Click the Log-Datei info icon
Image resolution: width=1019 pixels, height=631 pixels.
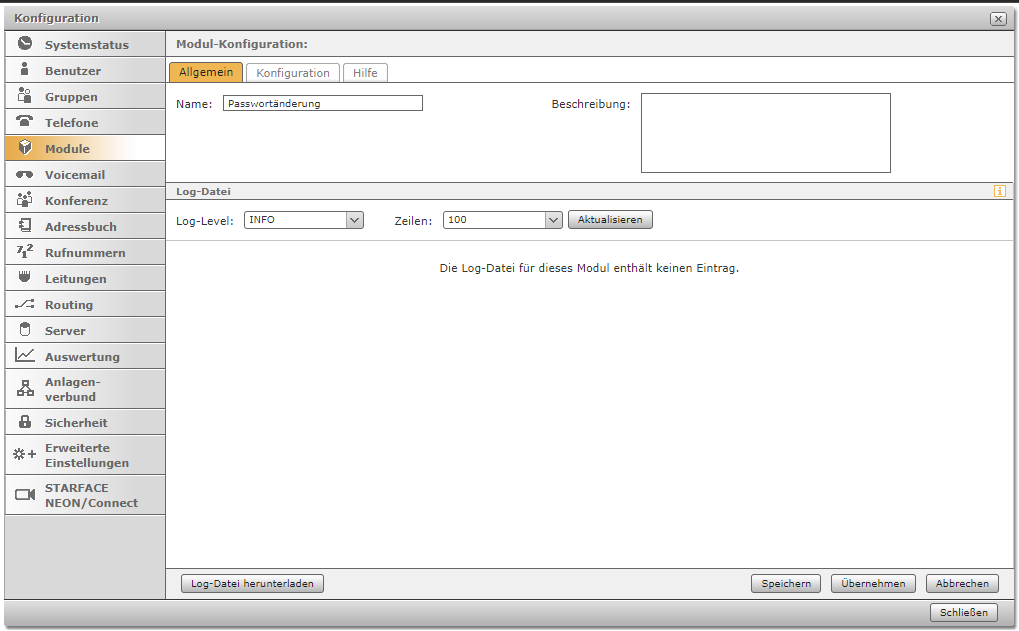click(999, 191)
